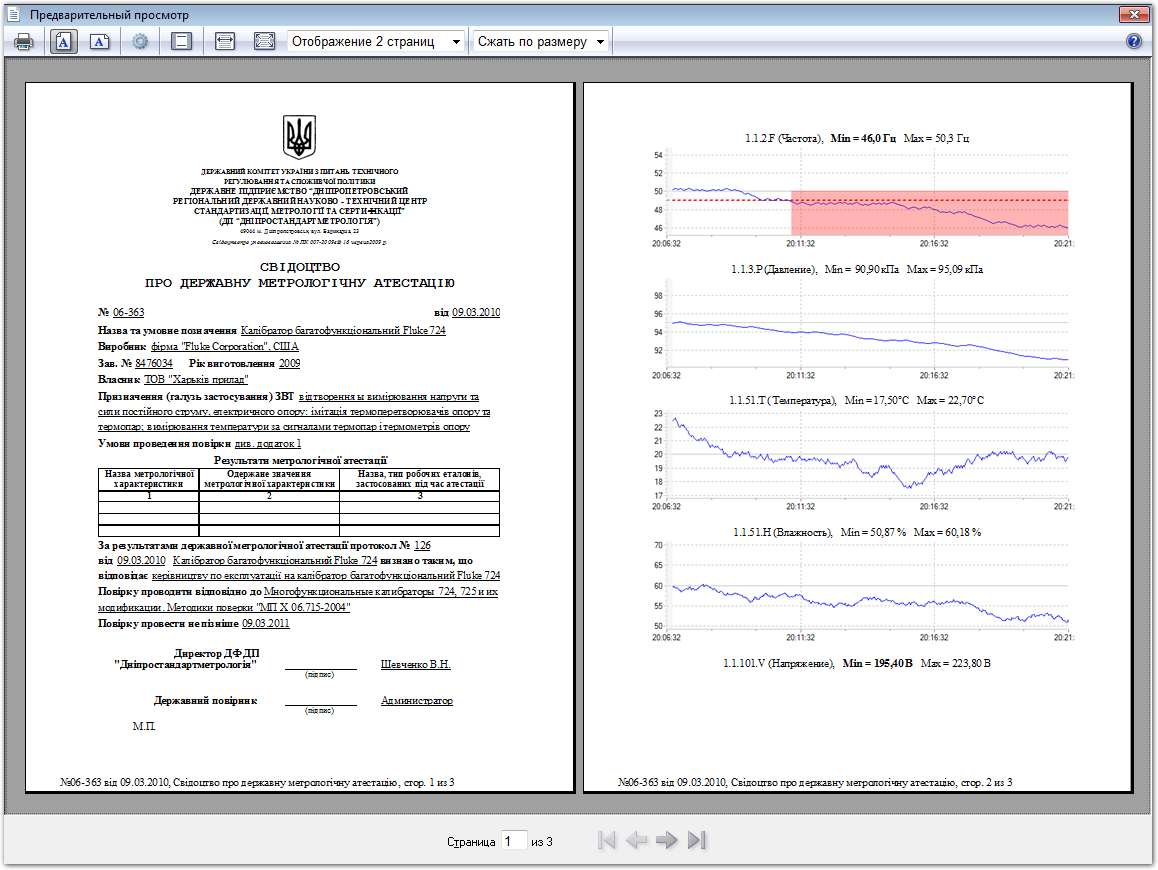Fit the page to window width

[225, 41]
